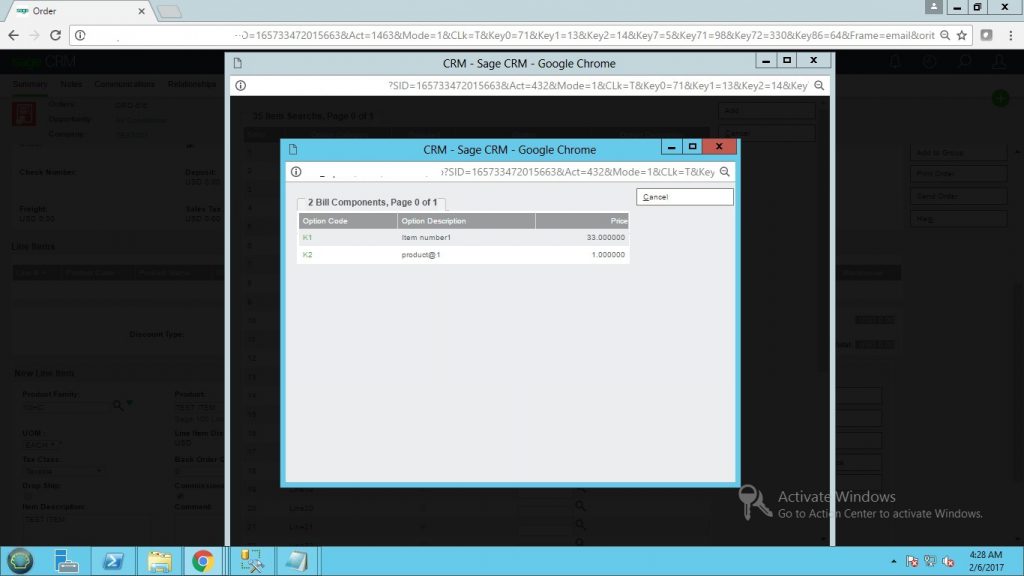The image size is (1024, 576).
Task: Reload the Order page
Action: [56, 35]
